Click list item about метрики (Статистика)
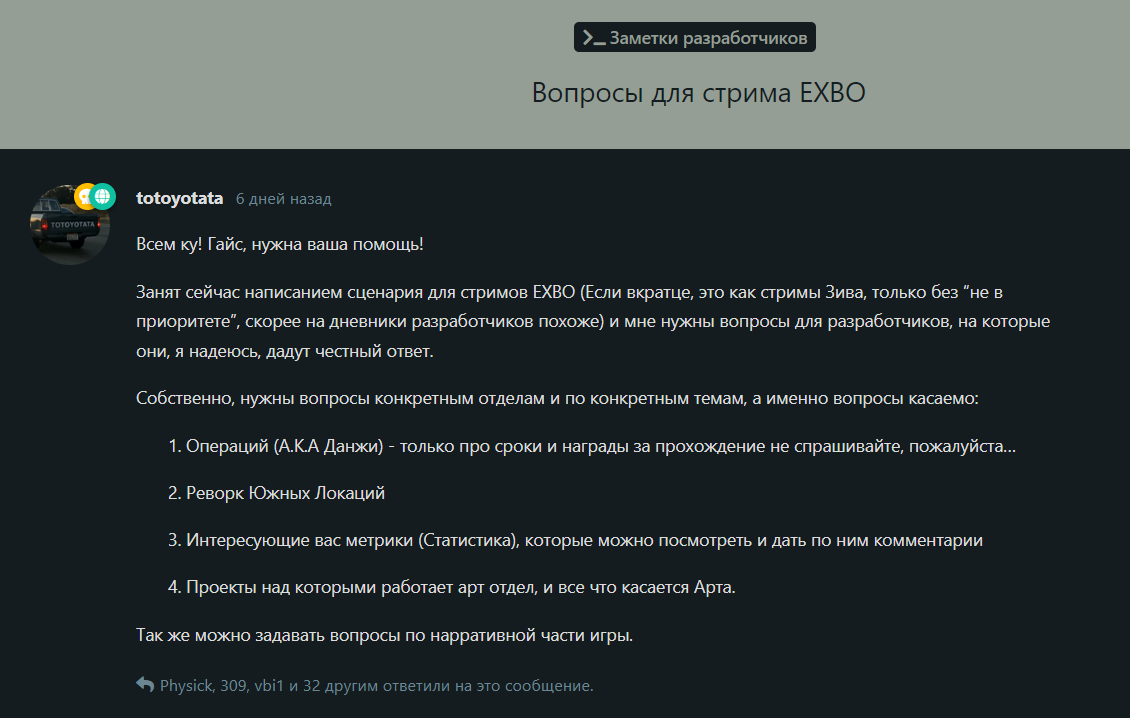Screen dimensions: 1130x718 (x=575, y=540)
